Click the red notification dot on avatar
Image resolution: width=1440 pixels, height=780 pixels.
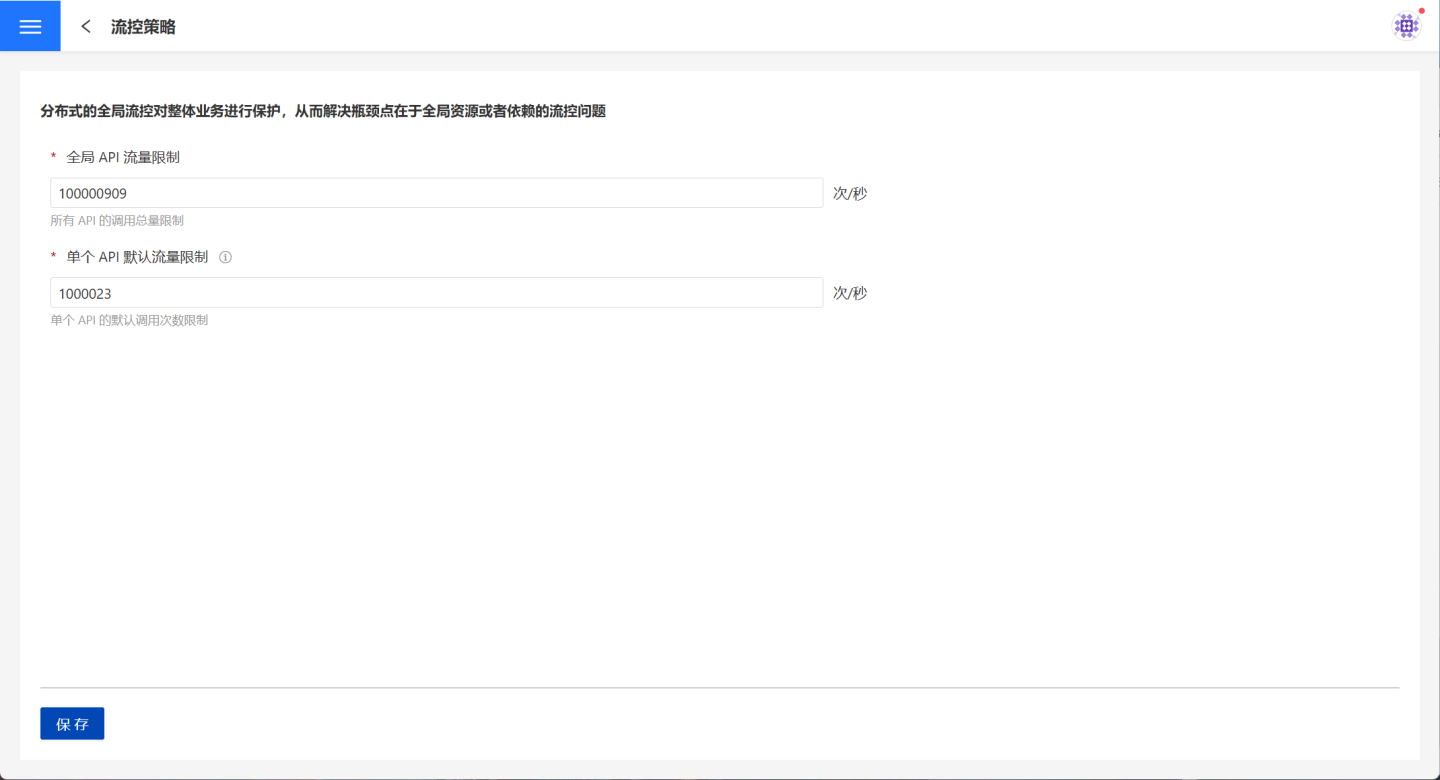1421,11
